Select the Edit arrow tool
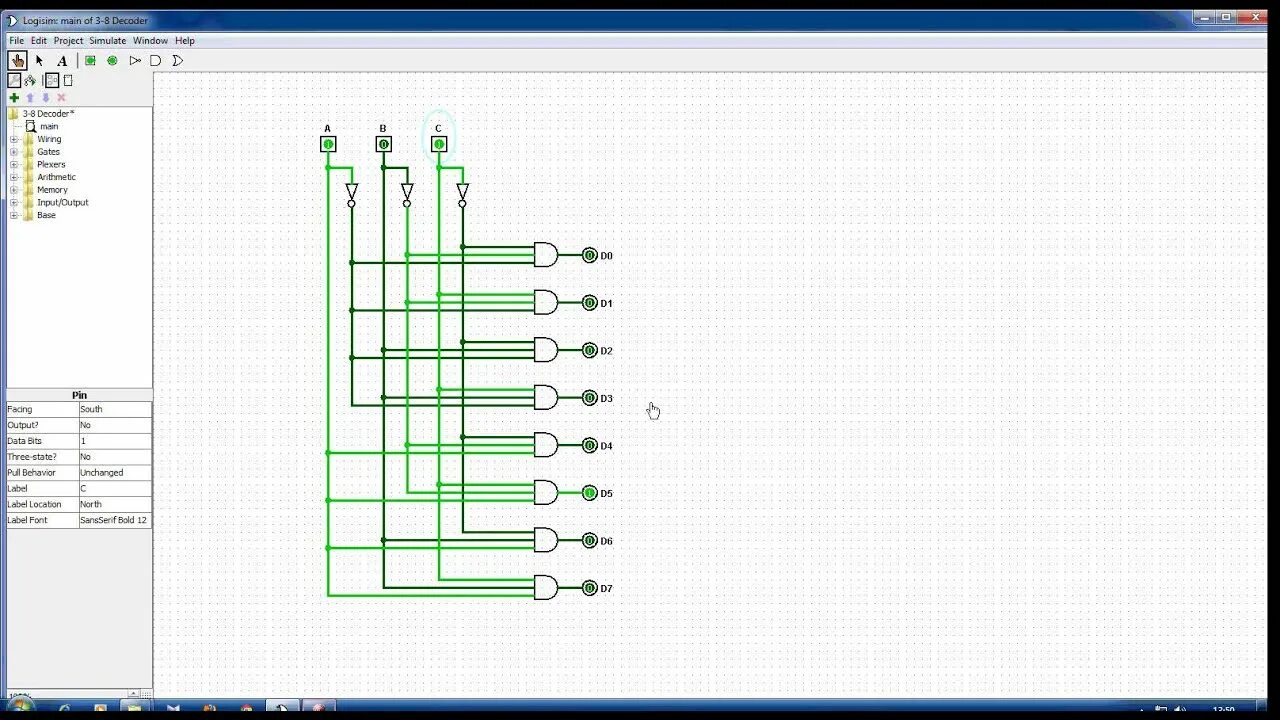 pos(40,60)
